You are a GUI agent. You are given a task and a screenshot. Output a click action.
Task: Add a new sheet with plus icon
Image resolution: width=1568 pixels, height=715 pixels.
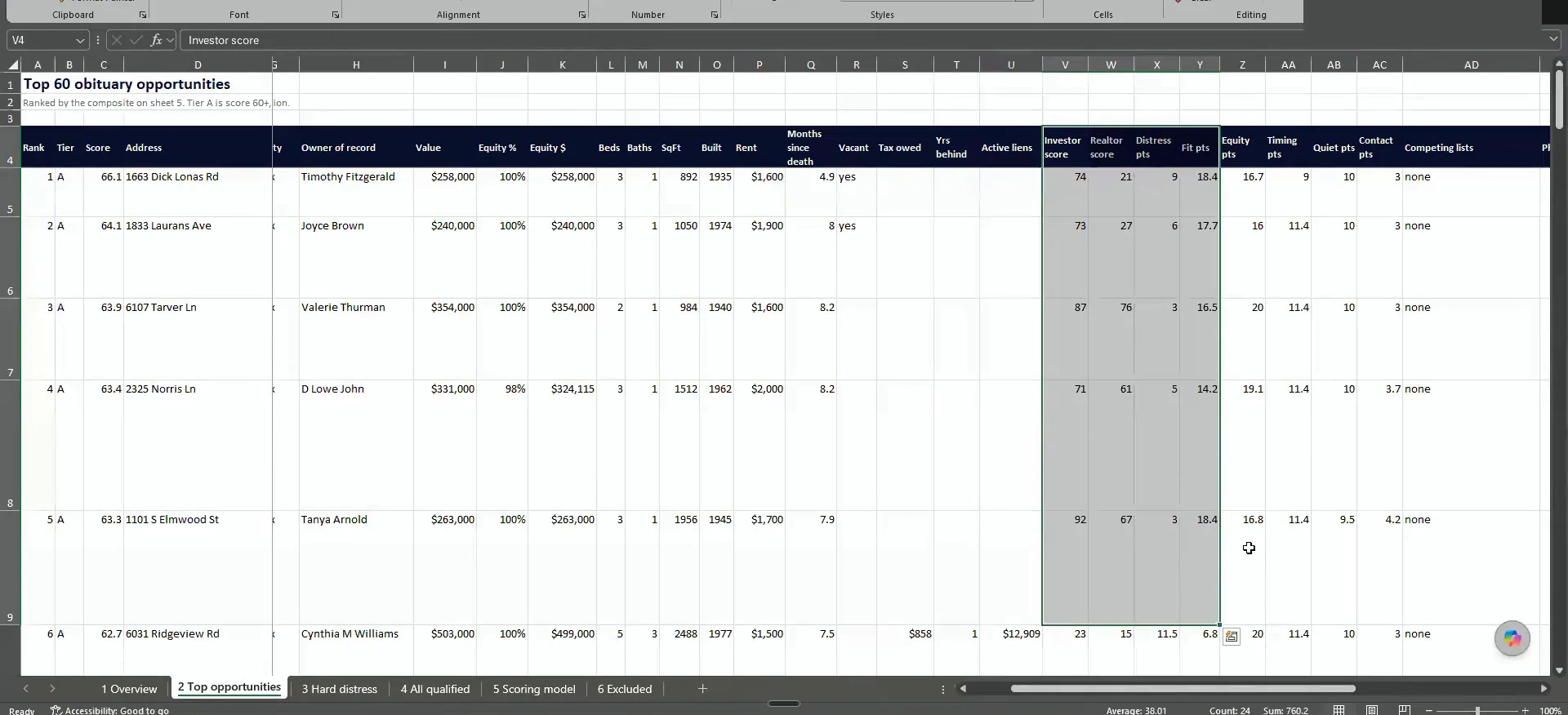702,689
